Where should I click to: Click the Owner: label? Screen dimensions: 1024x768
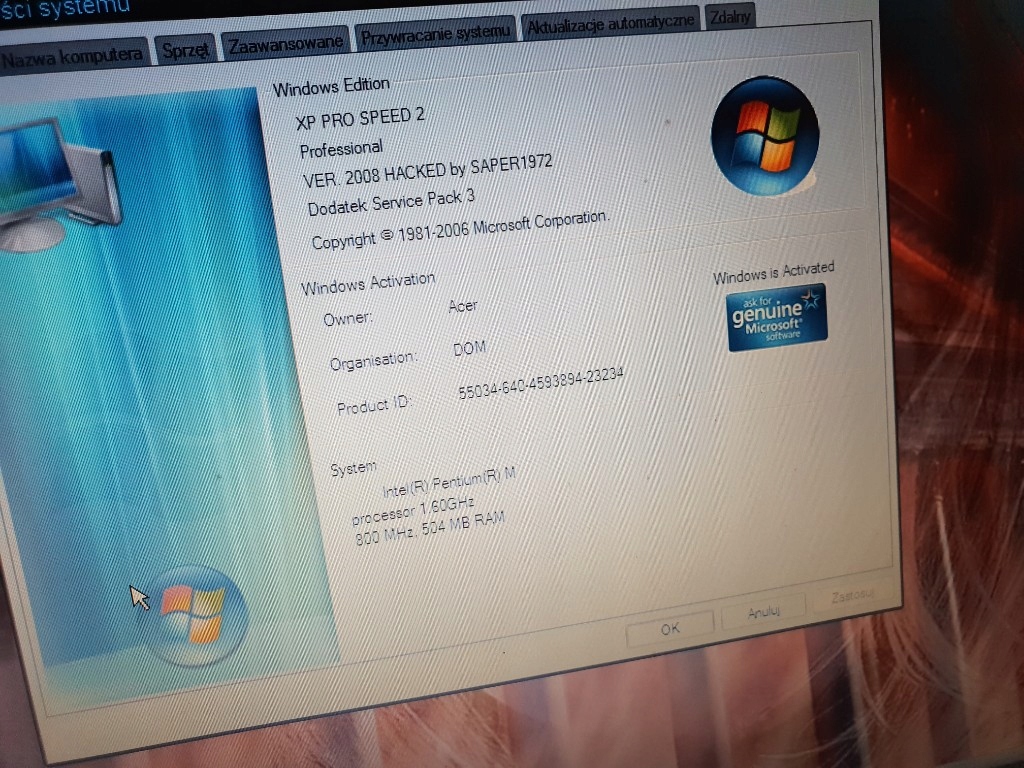click(347, 318)
